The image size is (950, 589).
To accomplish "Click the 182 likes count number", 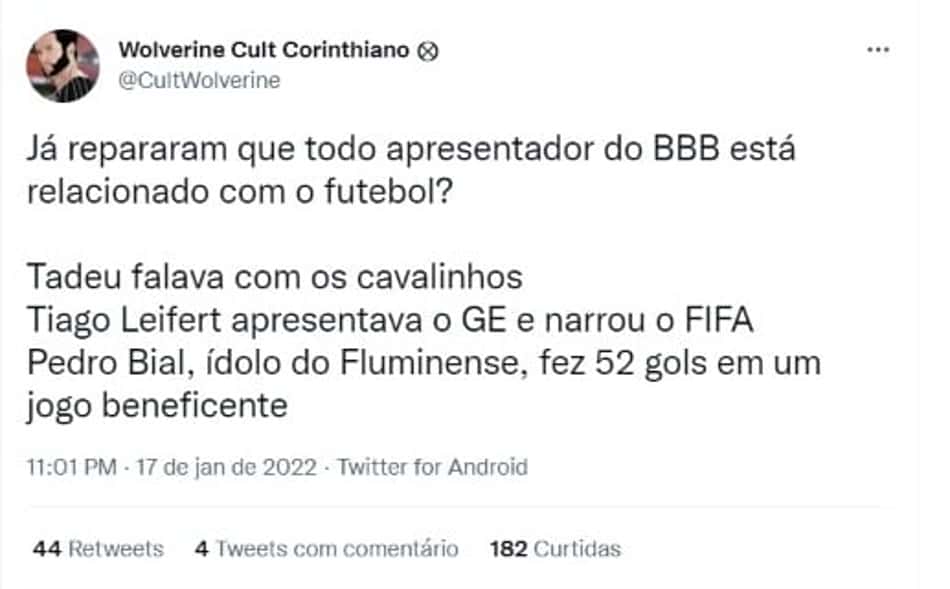I will click(x=509, y=548).
